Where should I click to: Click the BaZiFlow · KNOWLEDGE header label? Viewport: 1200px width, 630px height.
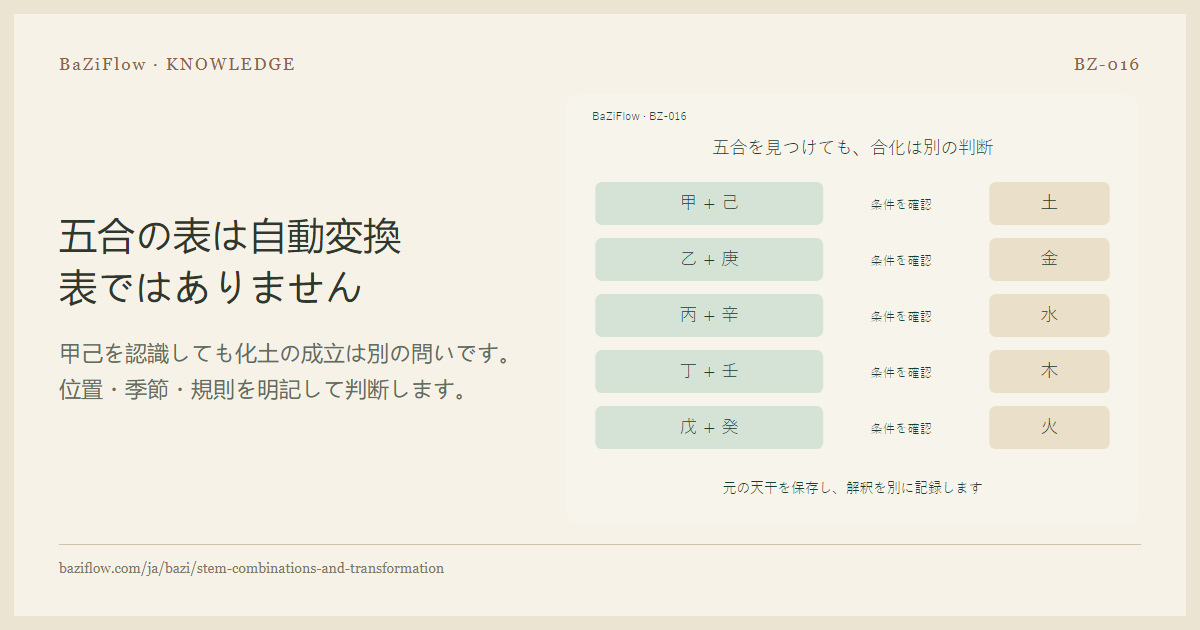177,65
